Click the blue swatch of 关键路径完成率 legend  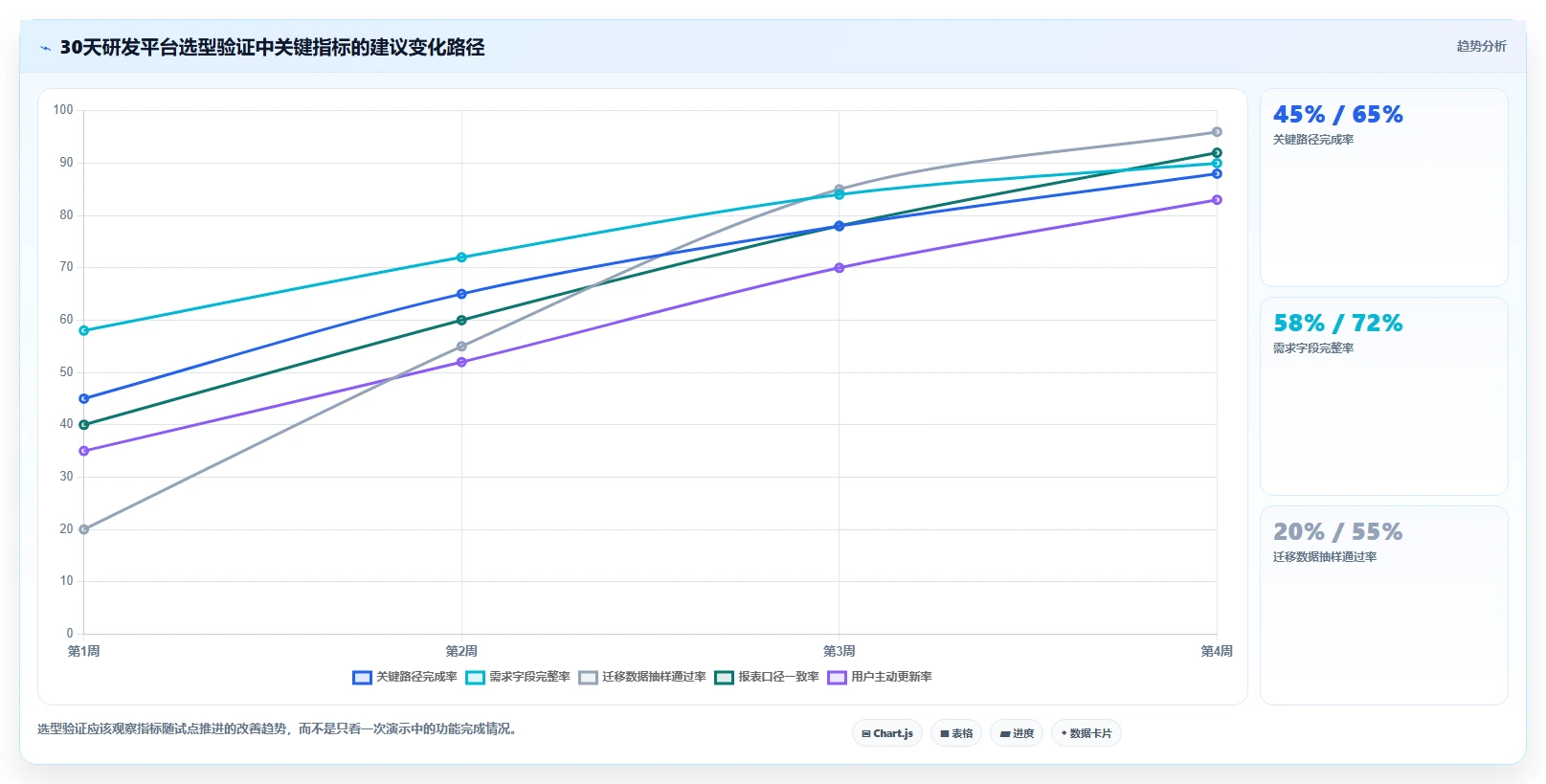tap(362, 678)
